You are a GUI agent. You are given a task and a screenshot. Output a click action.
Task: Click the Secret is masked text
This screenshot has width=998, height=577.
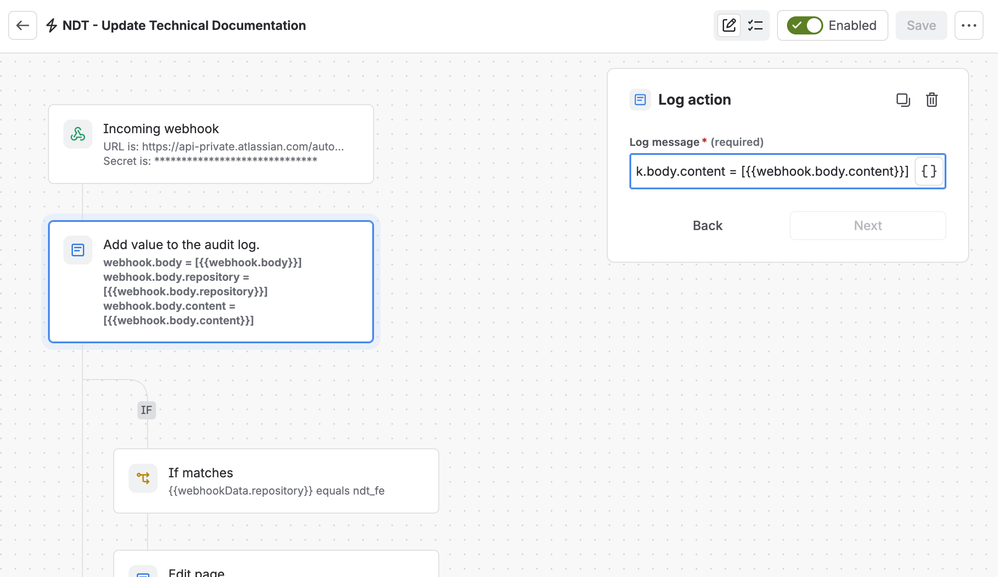click(x=210, y=161)
